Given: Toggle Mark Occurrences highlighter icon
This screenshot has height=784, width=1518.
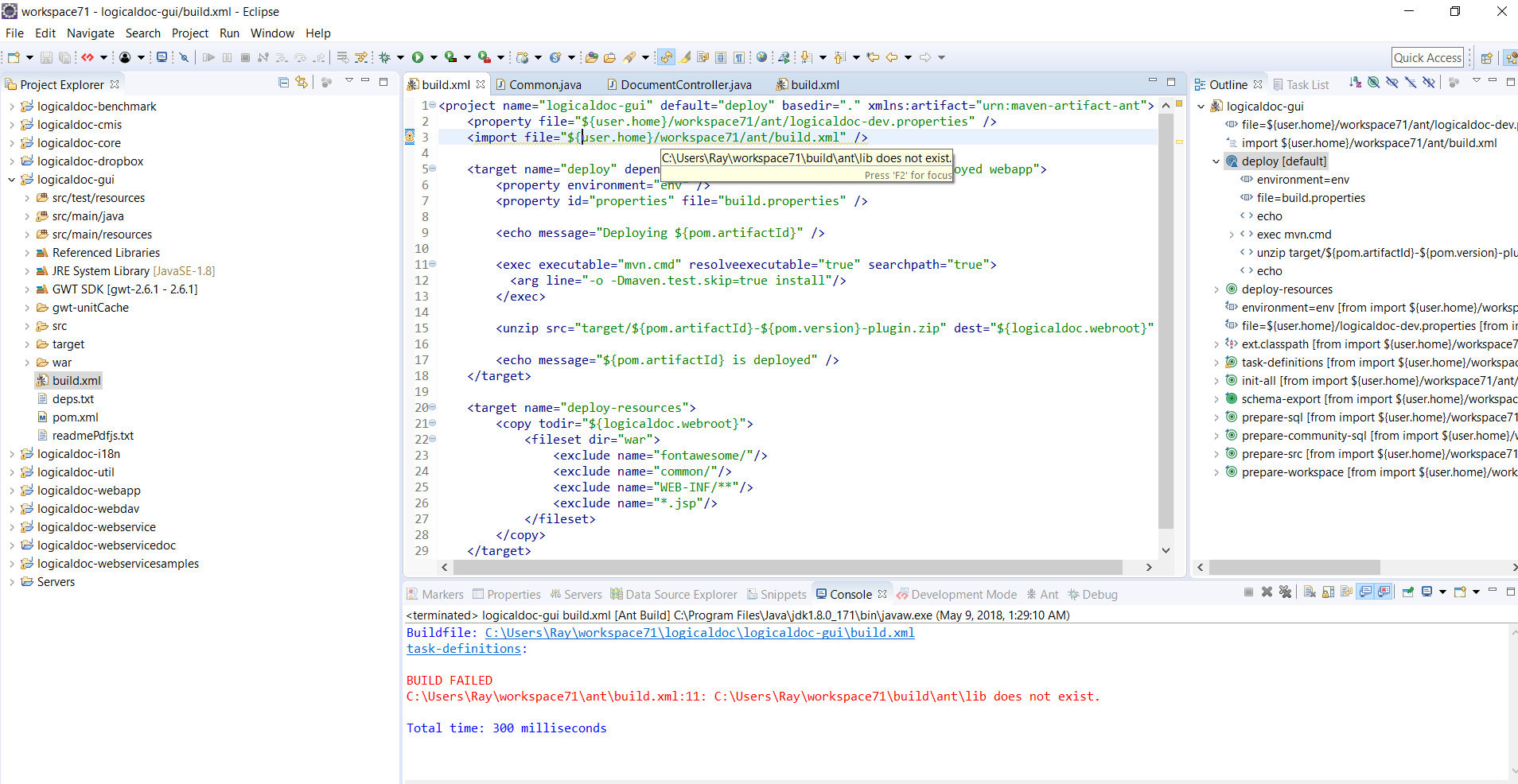Looking at the screenshot, I should [684, 57].
